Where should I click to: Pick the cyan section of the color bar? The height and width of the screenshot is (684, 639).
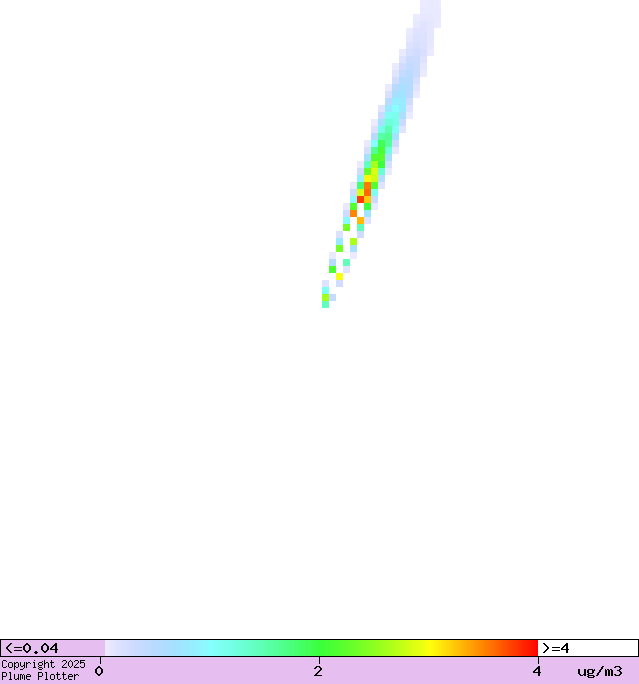pos(210,648)
